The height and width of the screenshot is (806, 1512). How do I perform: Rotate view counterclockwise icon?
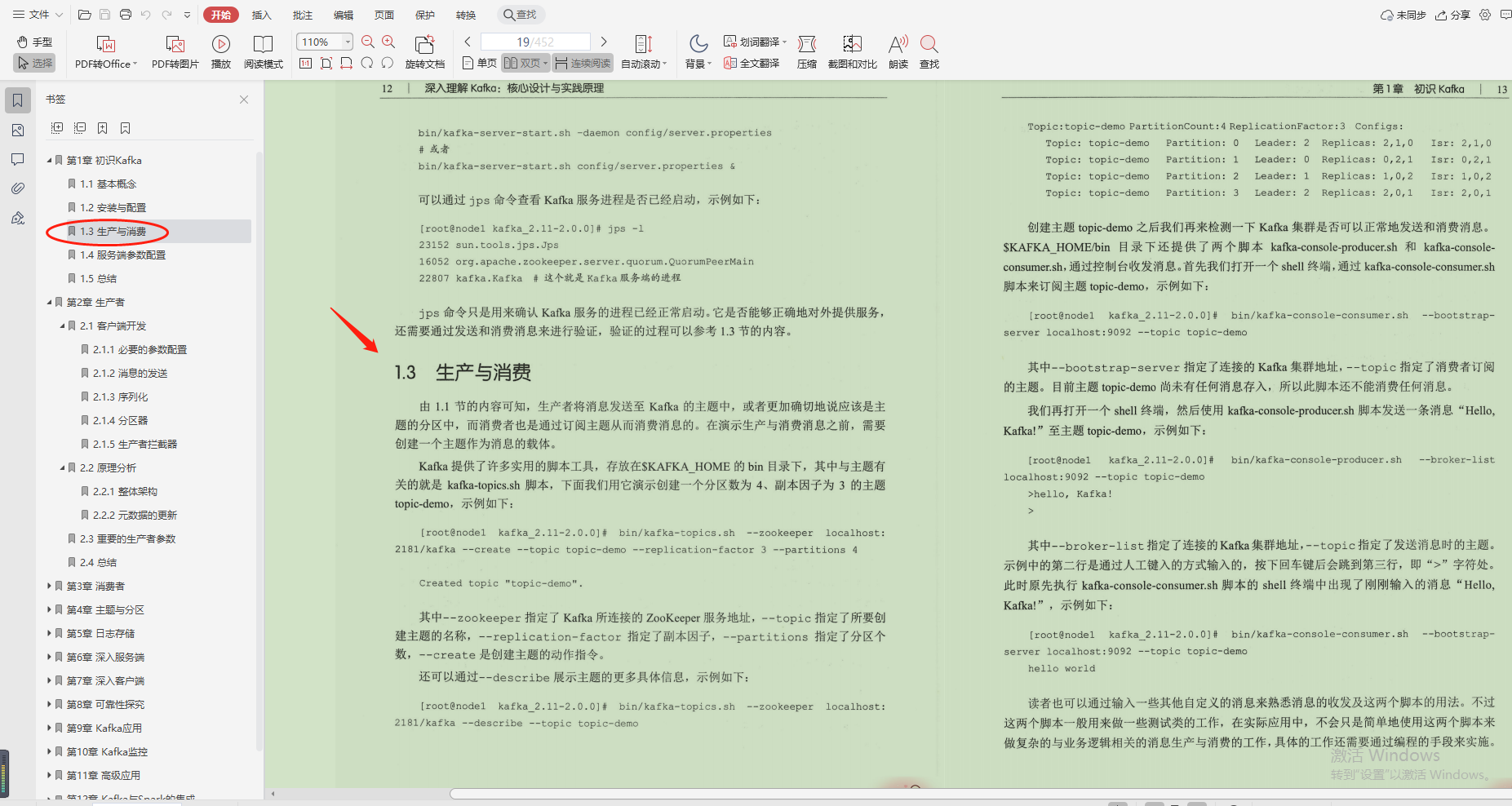point(388,63)
